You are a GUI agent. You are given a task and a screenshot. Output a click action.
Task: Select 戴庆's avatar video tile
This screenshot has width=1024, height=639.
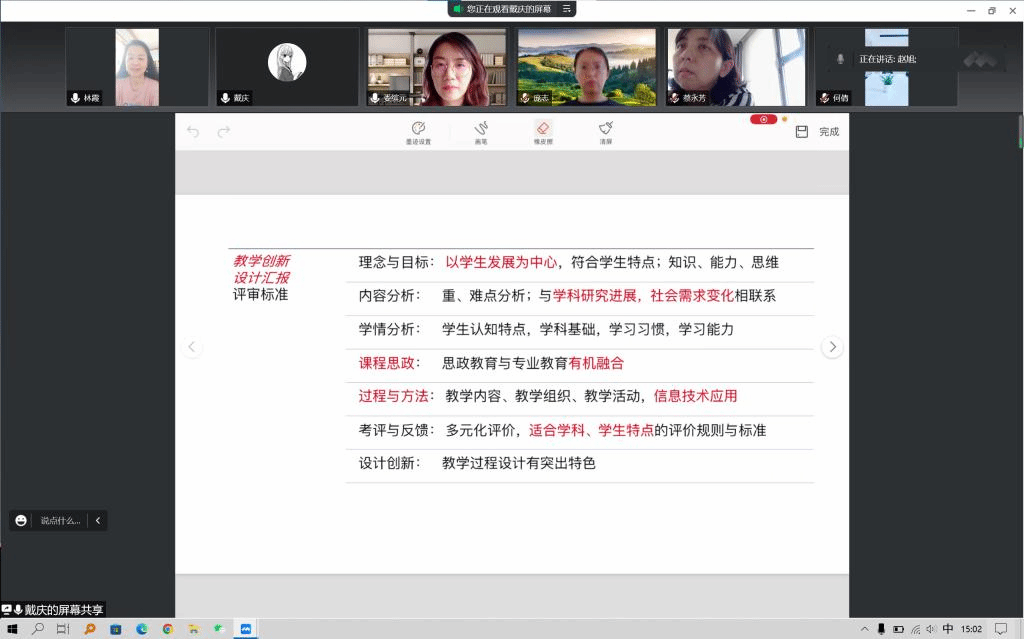(287, 66)
